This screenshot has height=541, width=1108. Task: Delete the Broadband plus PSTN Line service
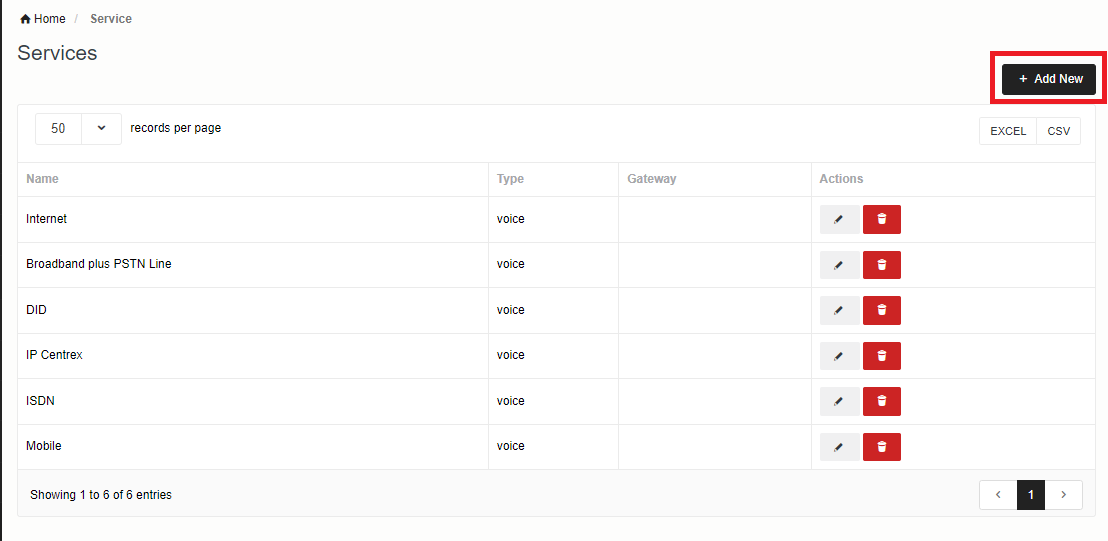point(881,265)
